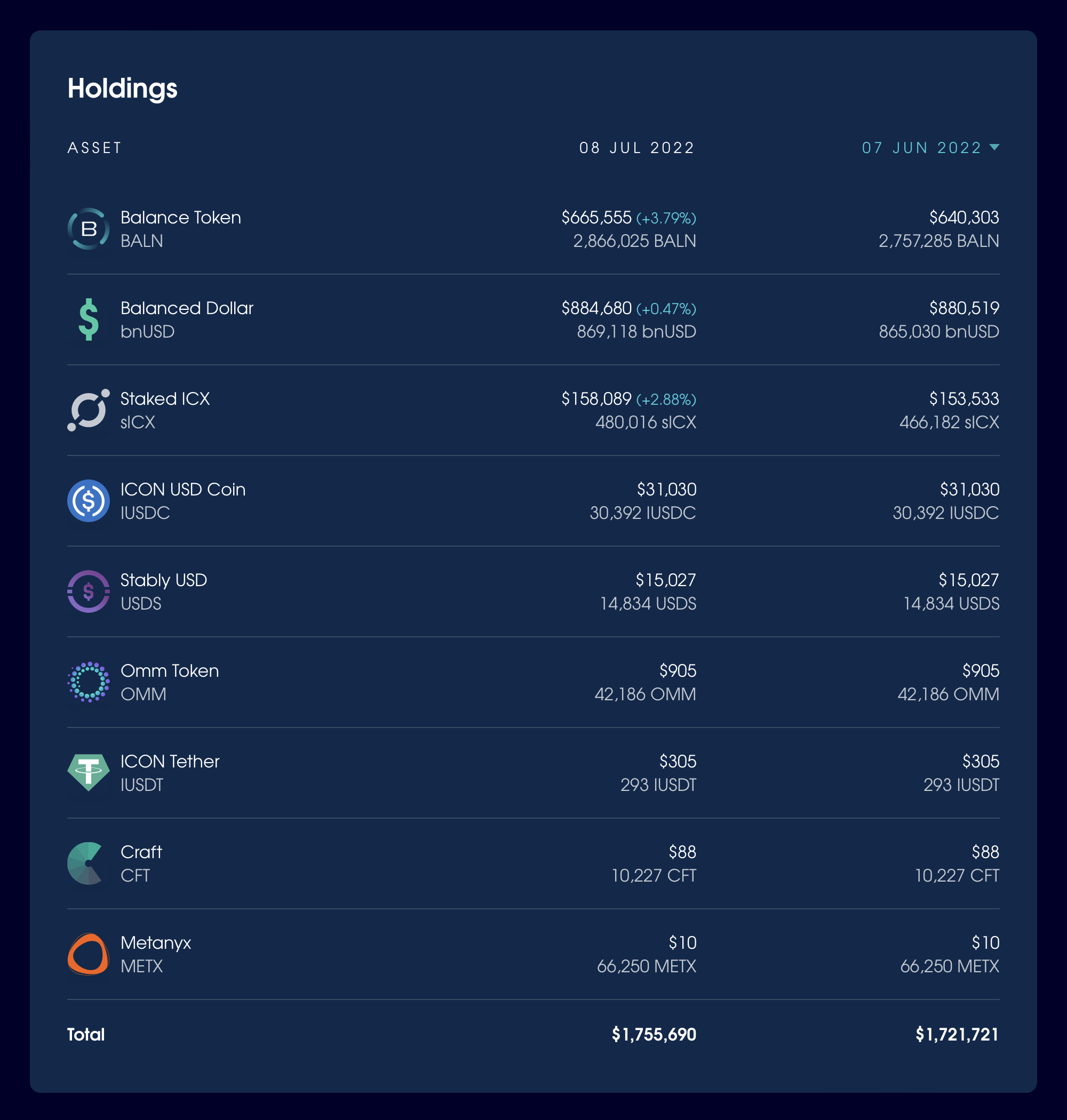
Task: Click the Metanyx asset name
Action: (156, 942)
